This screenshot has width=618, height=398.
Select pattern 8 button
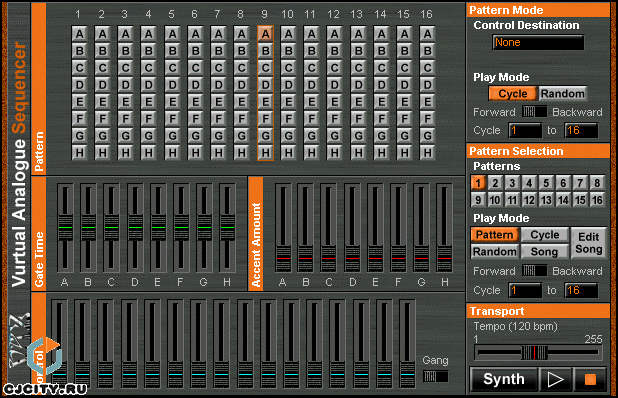coord(597,183)
